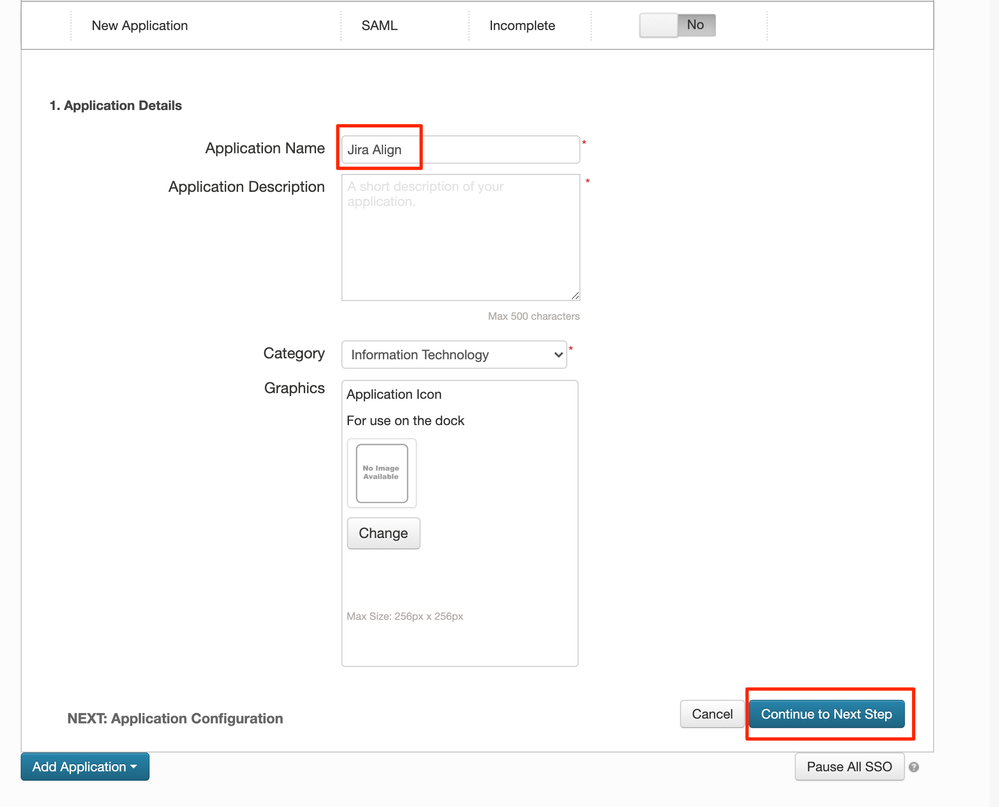Click the SAML type cell

(x=379, y=25)
